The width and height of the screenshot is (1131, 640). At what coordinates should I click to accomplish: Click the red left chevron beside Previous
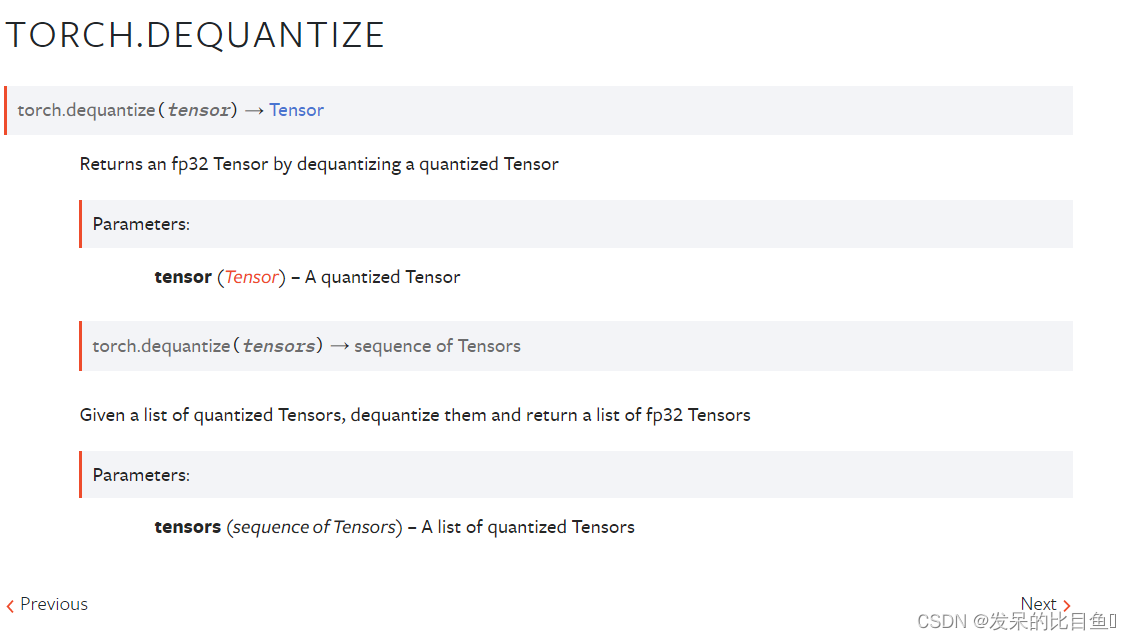[x=10, y=606]
